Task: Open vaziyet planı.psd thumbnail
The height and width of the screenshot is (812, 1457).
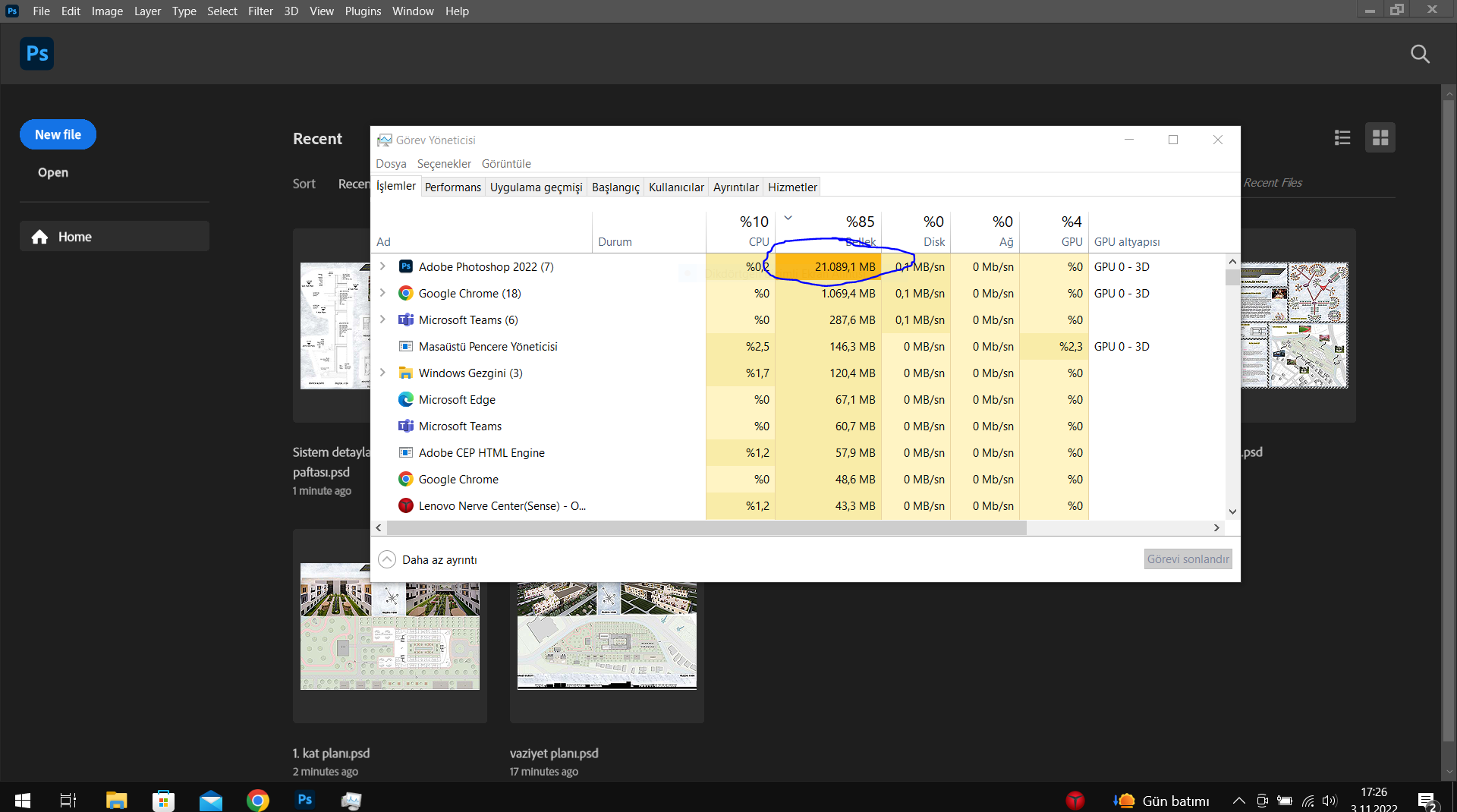Action: coord(607,636)
